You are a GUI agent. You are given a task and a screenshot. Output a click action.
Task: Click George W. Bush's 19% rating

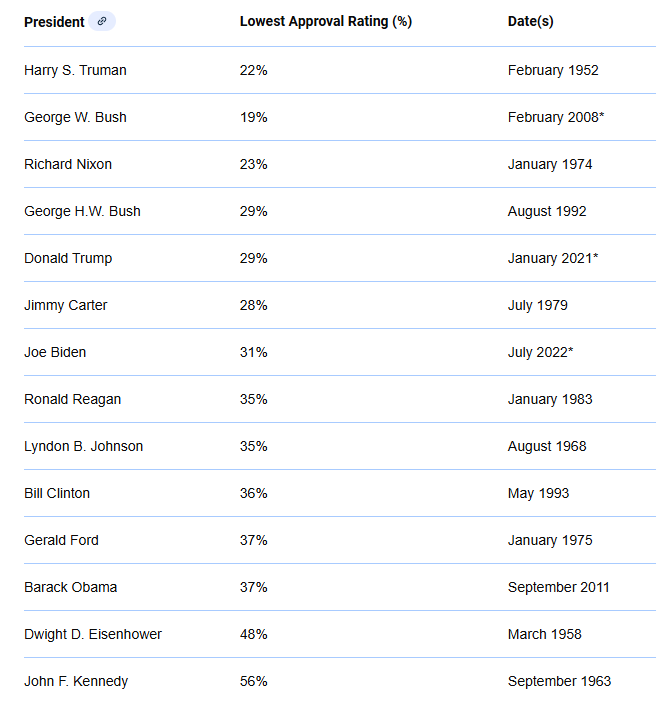pyautogui.click(x=253, y=117)
